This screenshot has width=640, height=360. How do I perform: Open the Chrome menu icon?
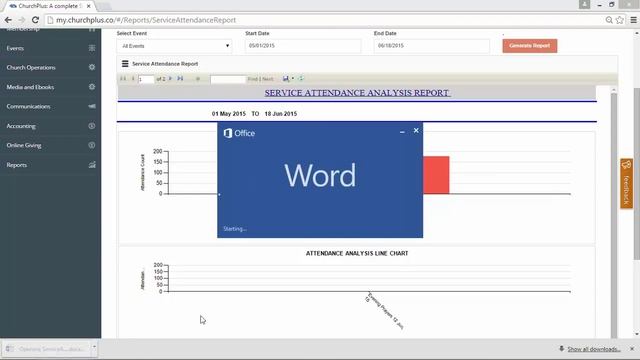633,20
